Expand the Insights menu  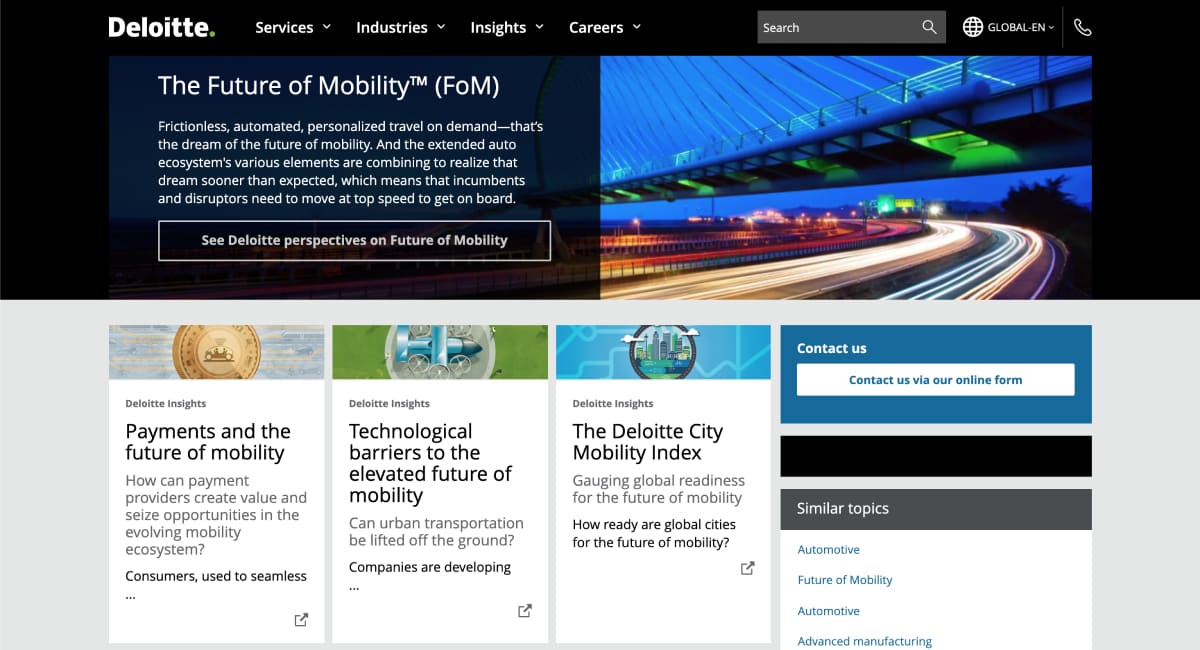(x=507, y=27)
